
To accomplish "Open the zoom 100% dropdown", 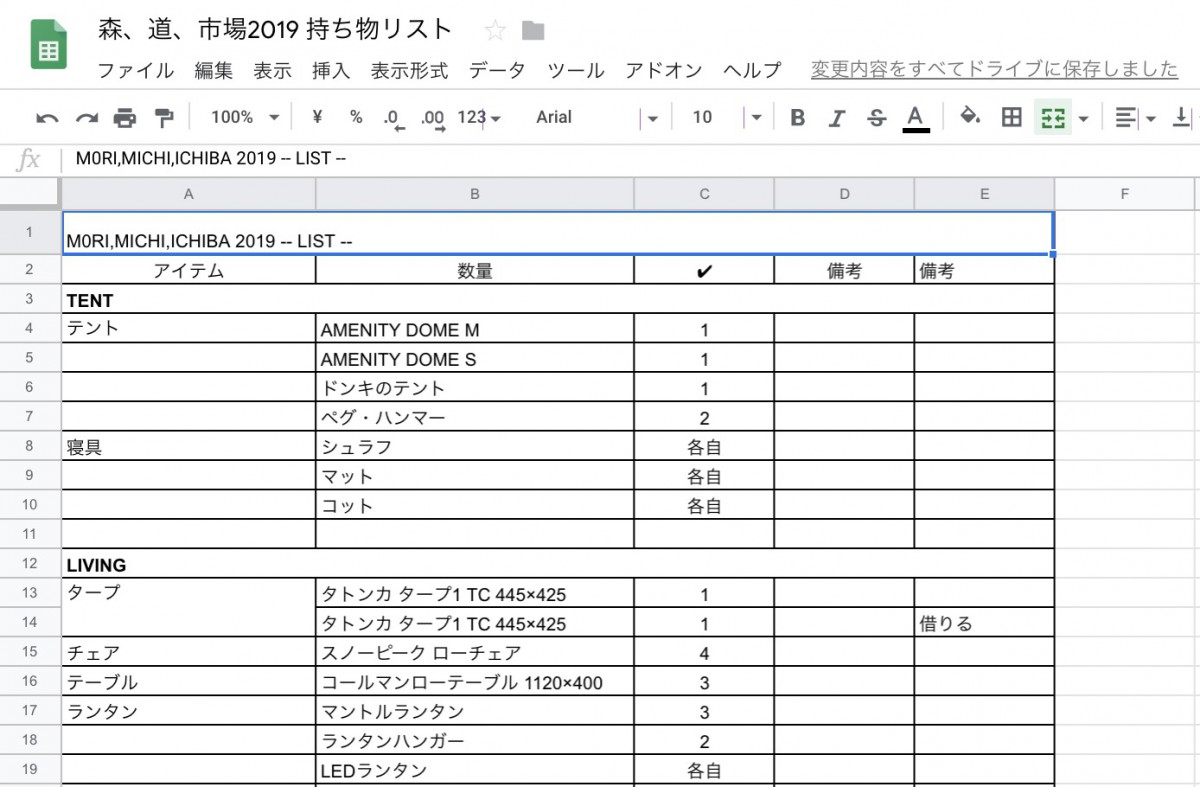I will click(245, 117).
